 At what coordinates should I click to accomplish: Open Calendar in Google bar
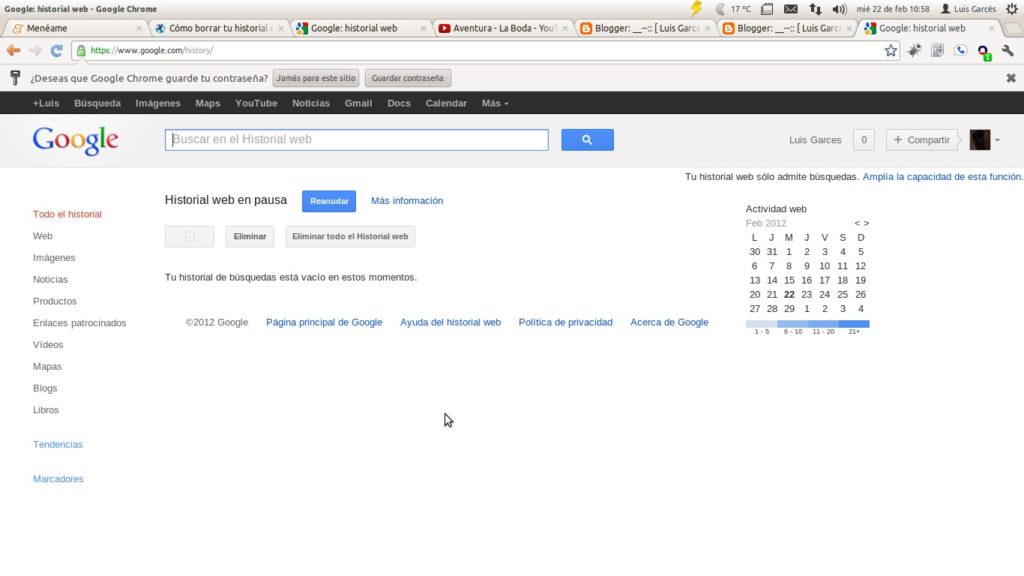point(446,103)
